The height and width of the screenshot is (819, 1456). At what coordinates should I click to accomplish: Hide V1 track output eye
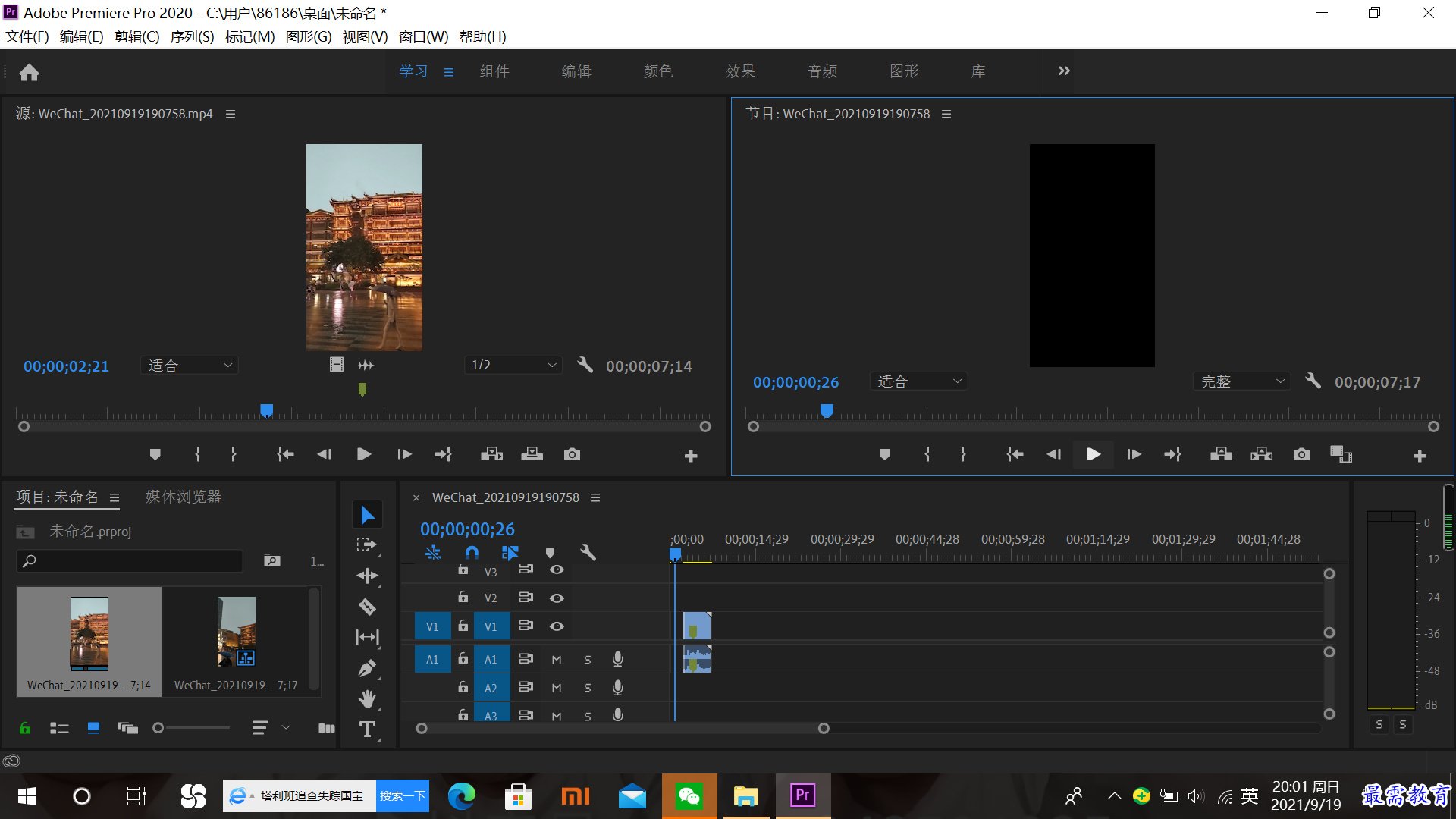click(x=557, y=626)
